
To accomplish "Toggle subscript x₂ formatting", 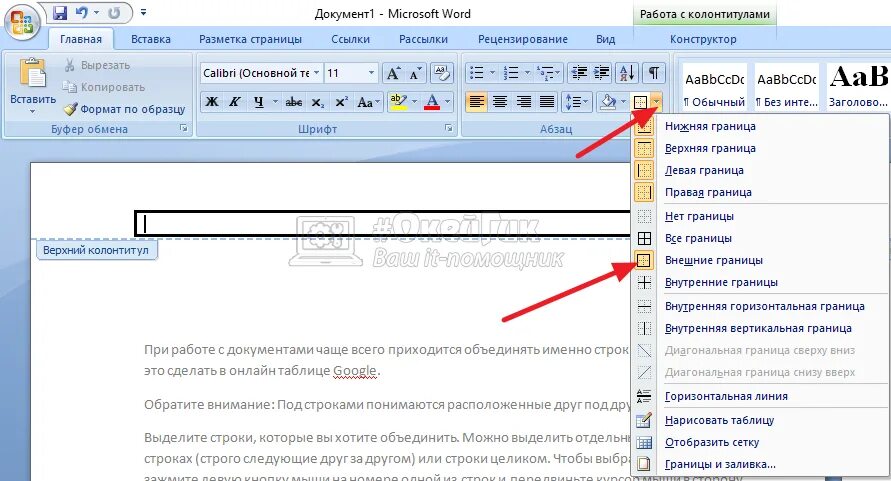I will click(x=318, y=102).
